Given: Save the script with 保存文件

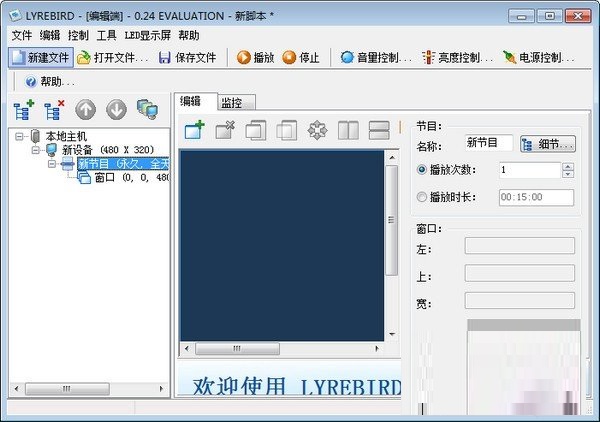Looking at the screenshot, I should pyautogui.click(x=188, y=58).
